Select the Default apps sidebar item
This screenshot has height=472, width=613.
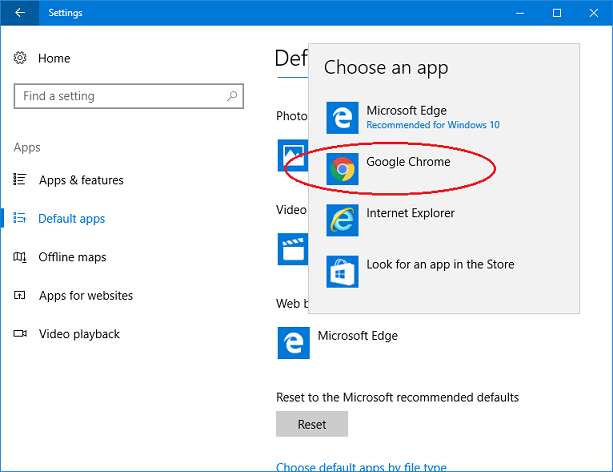tap(71, 219)
